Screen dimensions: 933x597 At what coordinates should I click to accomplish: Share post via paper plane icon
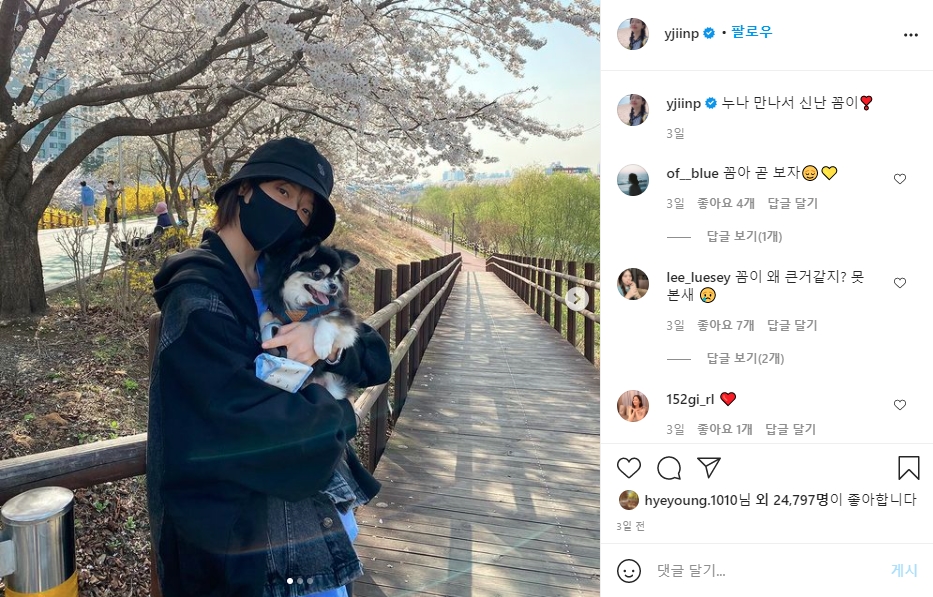click(709, 468)
